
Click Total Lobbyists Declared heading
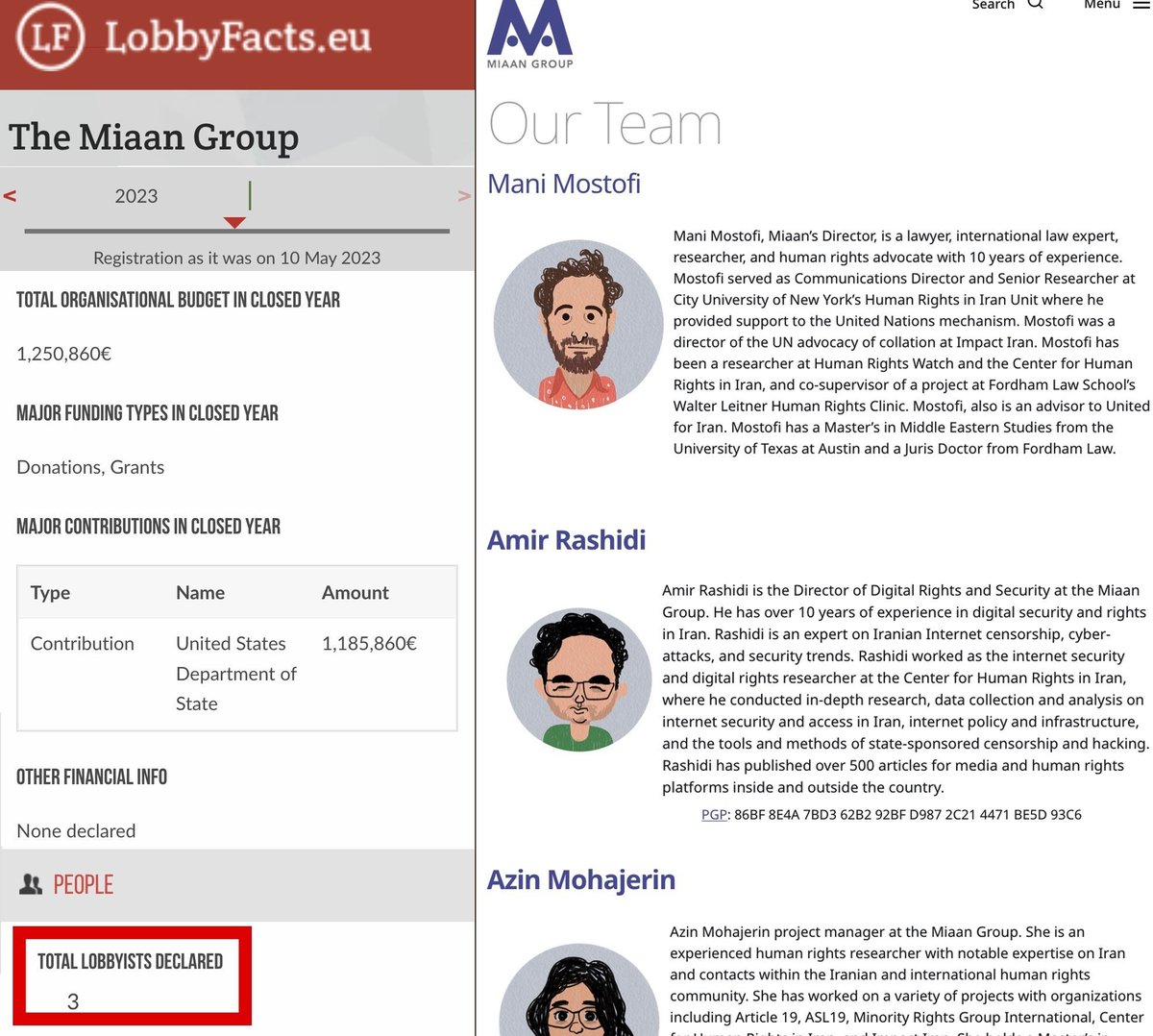130,961
